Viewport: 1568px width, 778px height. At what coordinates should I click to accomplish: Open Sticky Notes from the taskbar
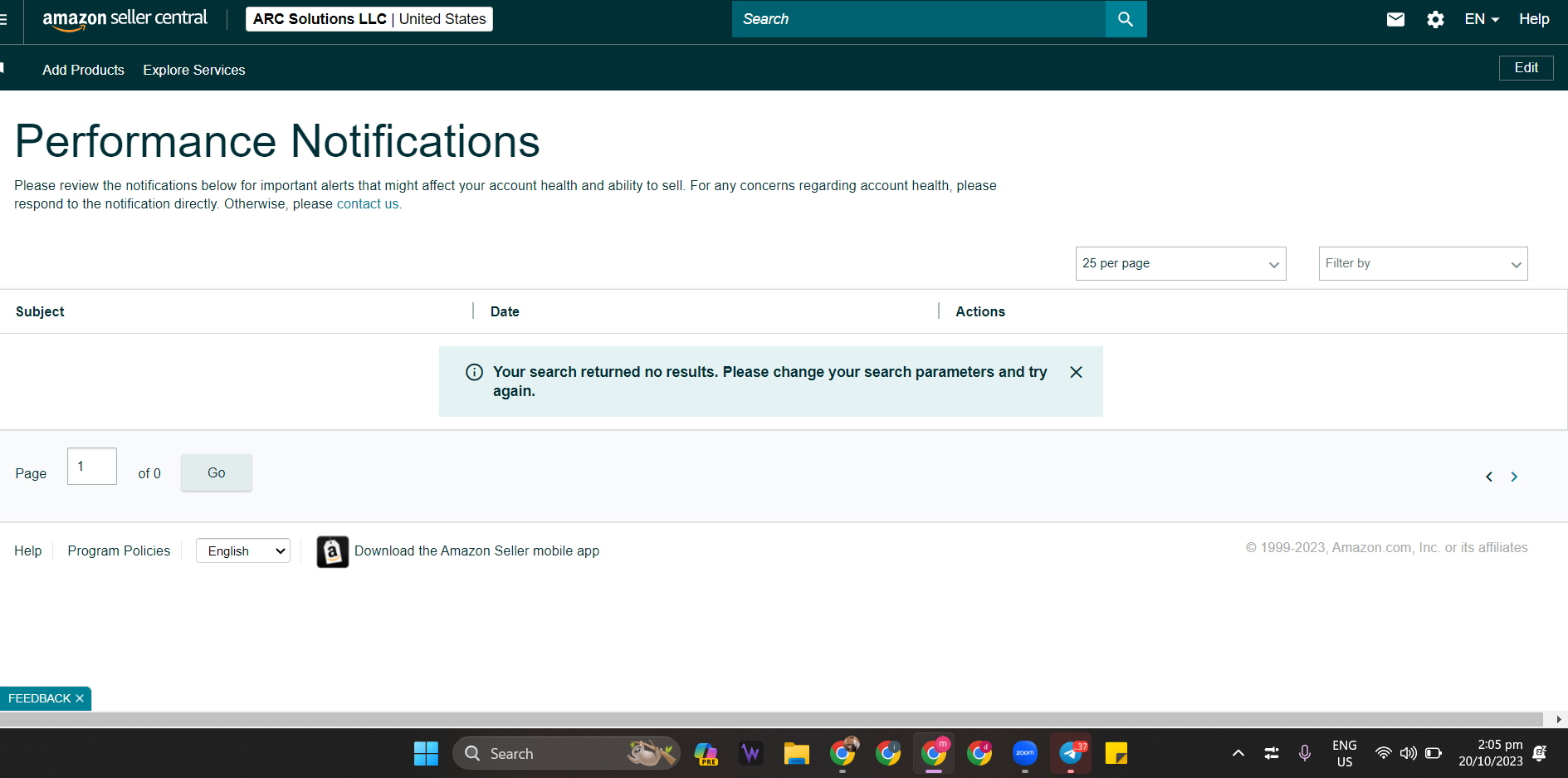coord(1116,753)
